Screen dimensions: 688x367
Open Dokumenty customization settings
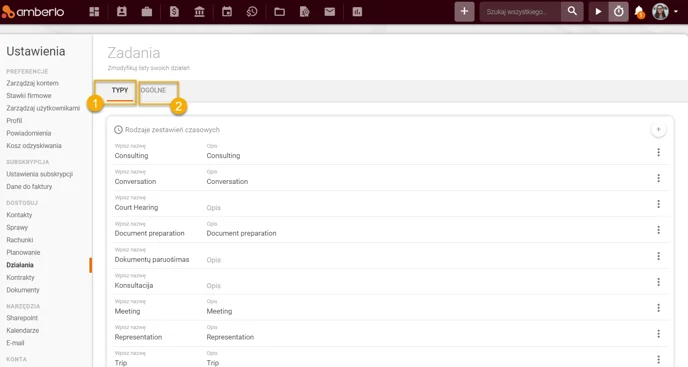[x=23, y=290]
